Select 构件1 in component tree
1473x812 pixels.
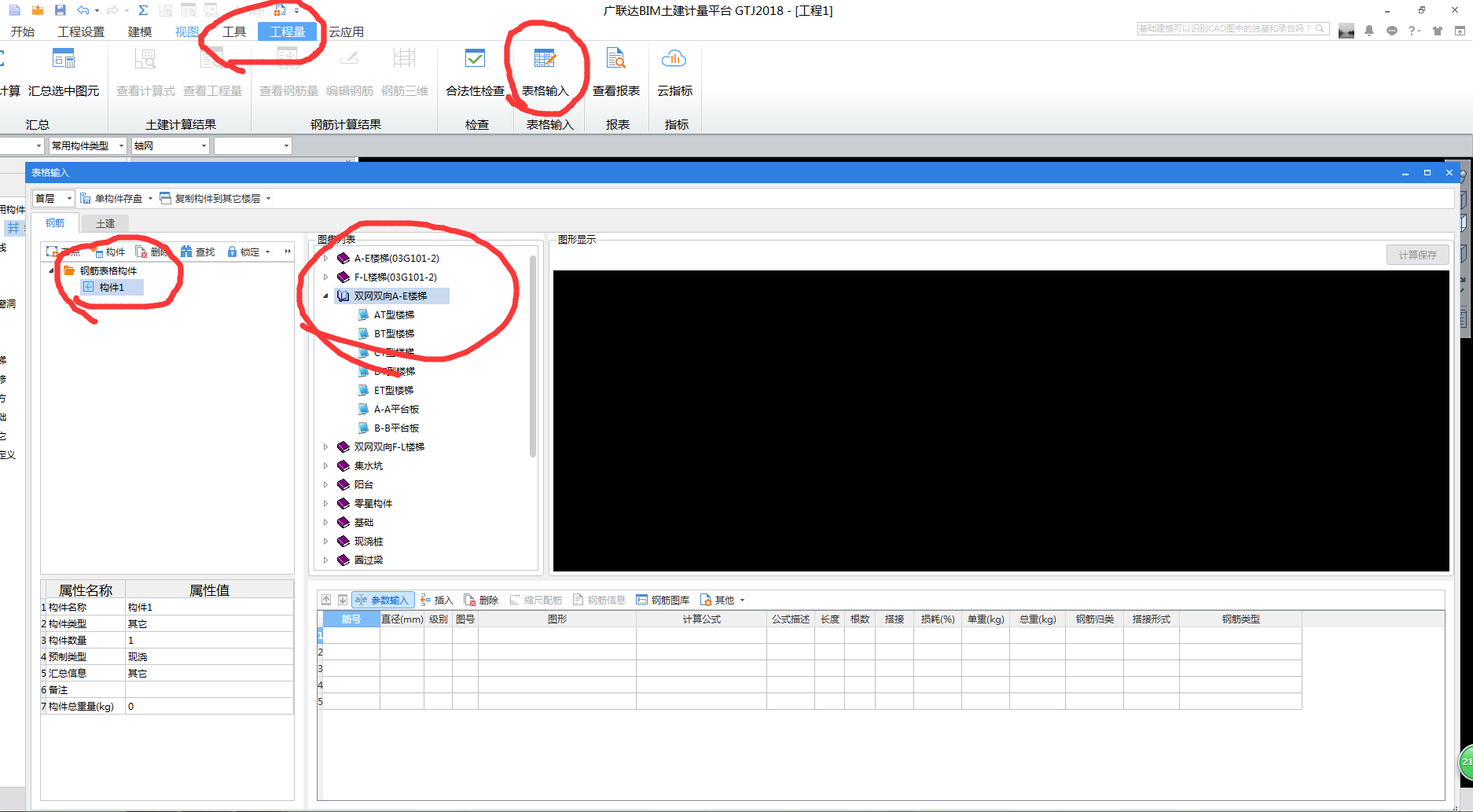[x=112, y=288]
